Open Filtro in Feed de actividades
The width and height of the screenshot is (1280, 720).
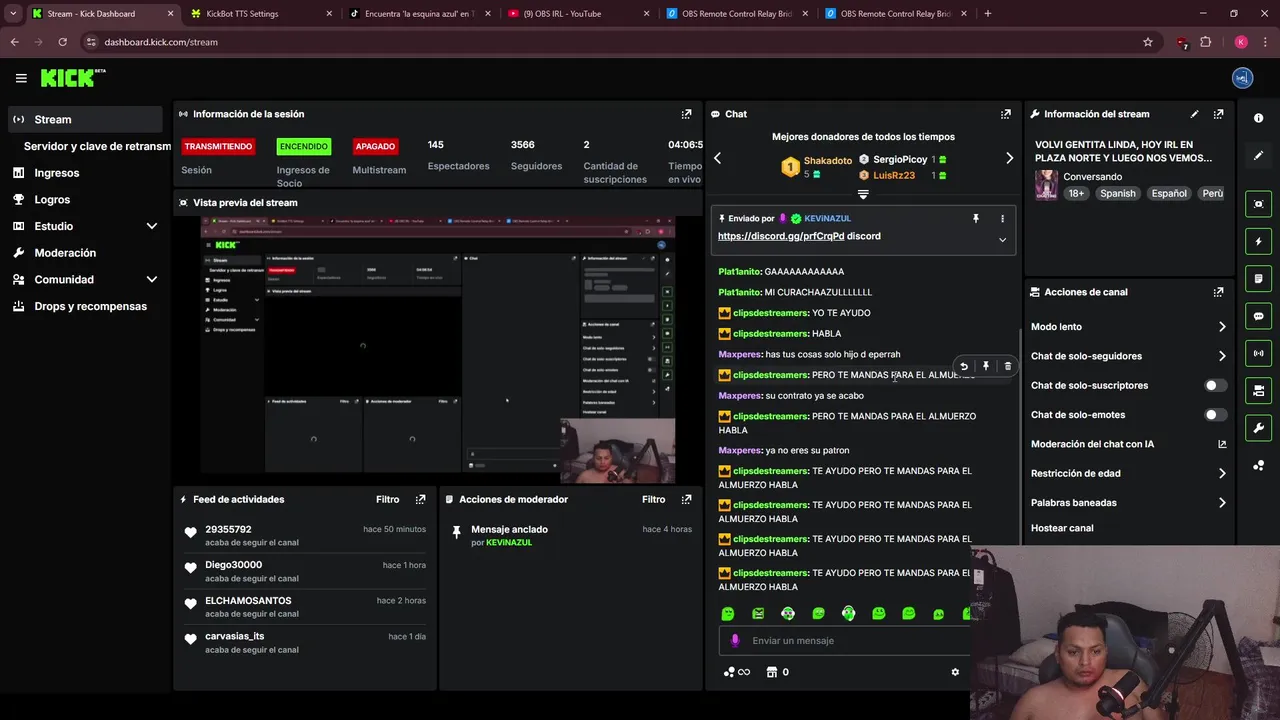point(388,499)
